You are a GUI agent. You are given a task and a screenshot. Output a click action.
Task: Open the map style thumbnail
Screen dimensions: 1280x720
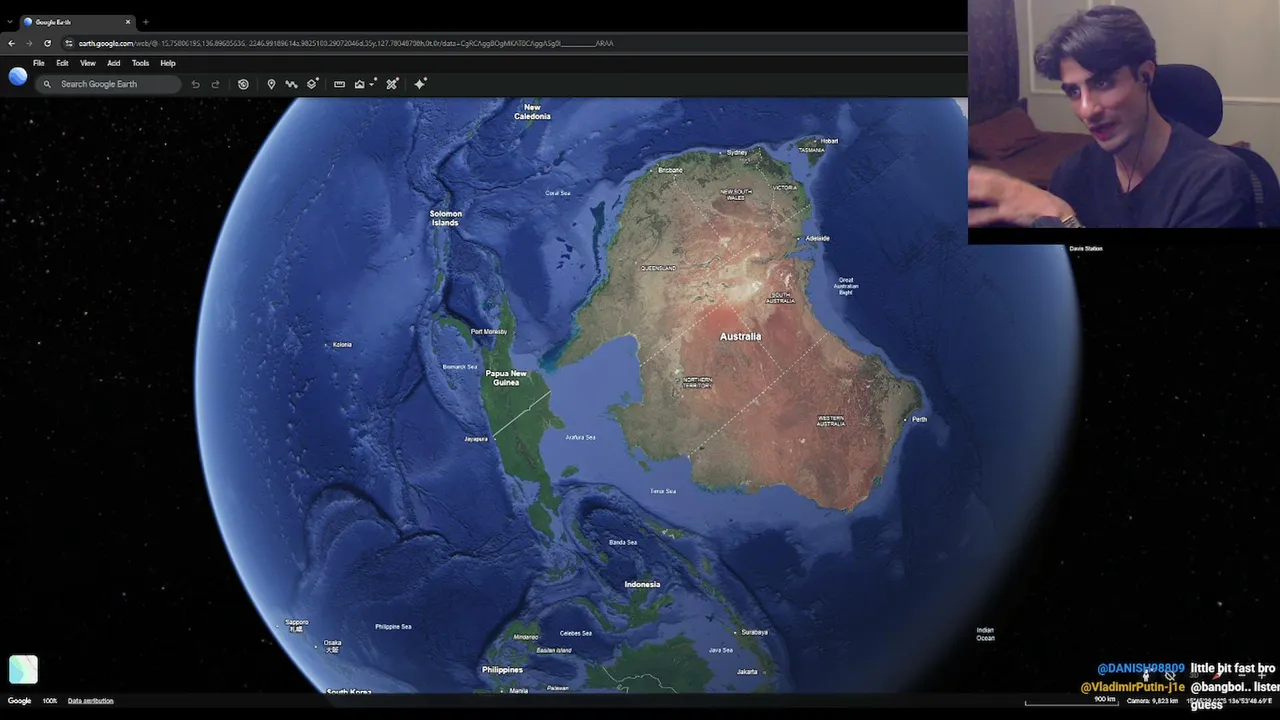[x=23, y=669]
